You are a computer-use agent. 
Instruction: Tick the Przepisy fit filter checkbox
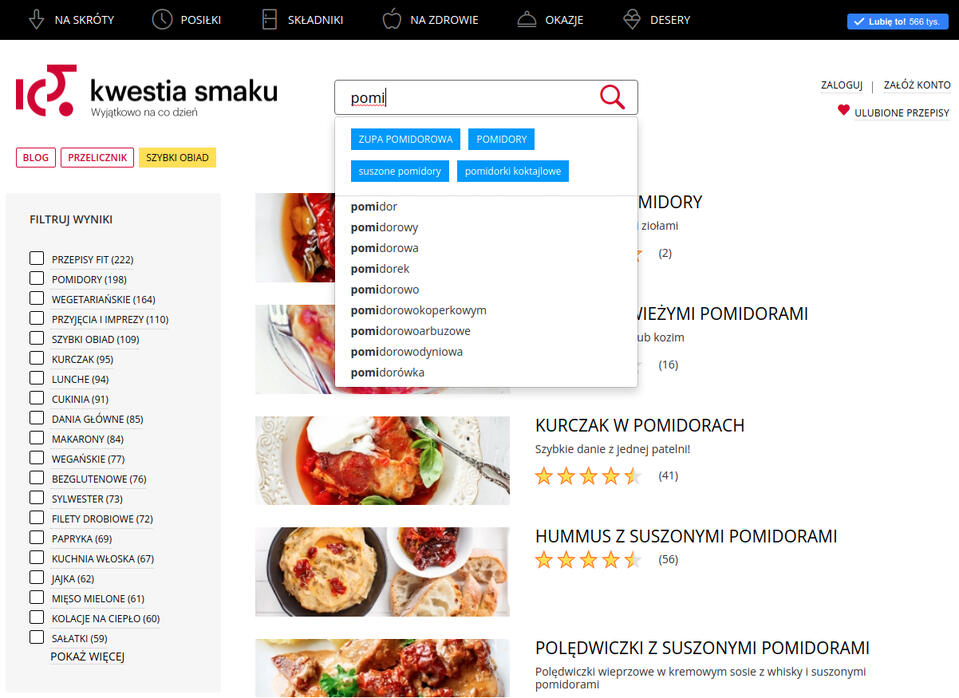tap(37, 258)
